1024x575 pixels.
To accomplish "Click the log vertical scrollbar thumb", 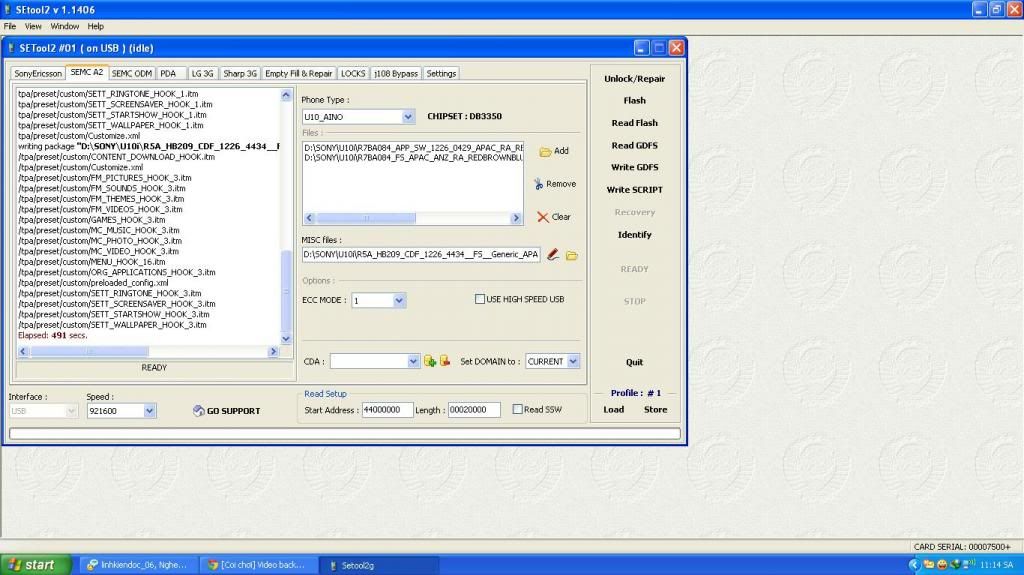I will point(285,290).
